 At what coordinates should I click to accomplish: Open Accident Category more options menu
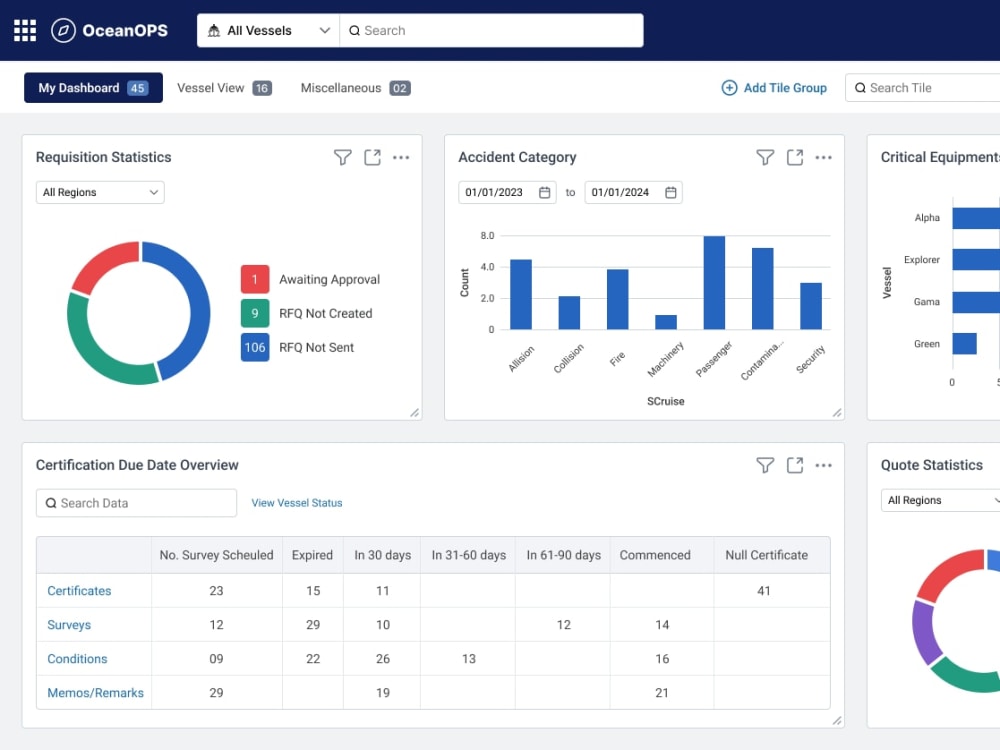point(823,158)
